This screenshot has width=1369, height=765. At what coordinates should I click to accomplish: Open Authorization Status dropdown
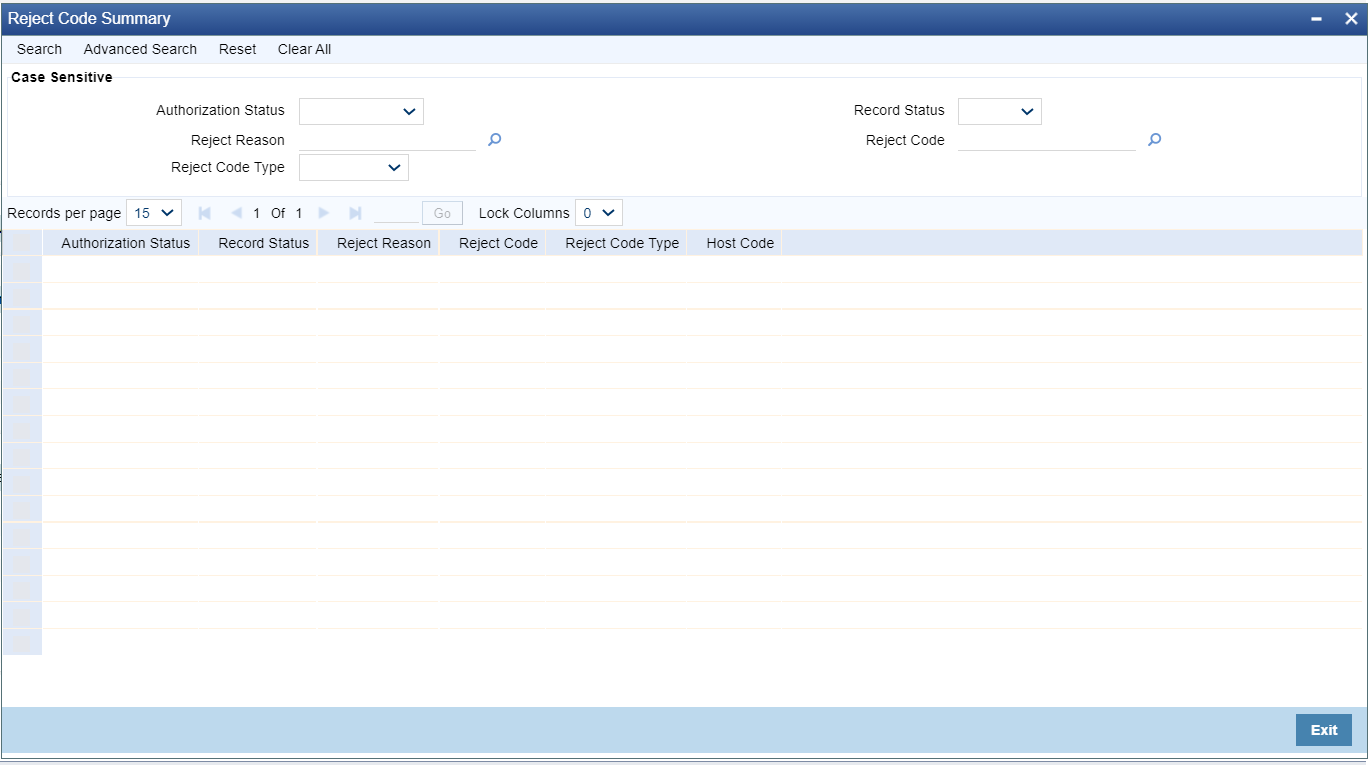point(361,111)
